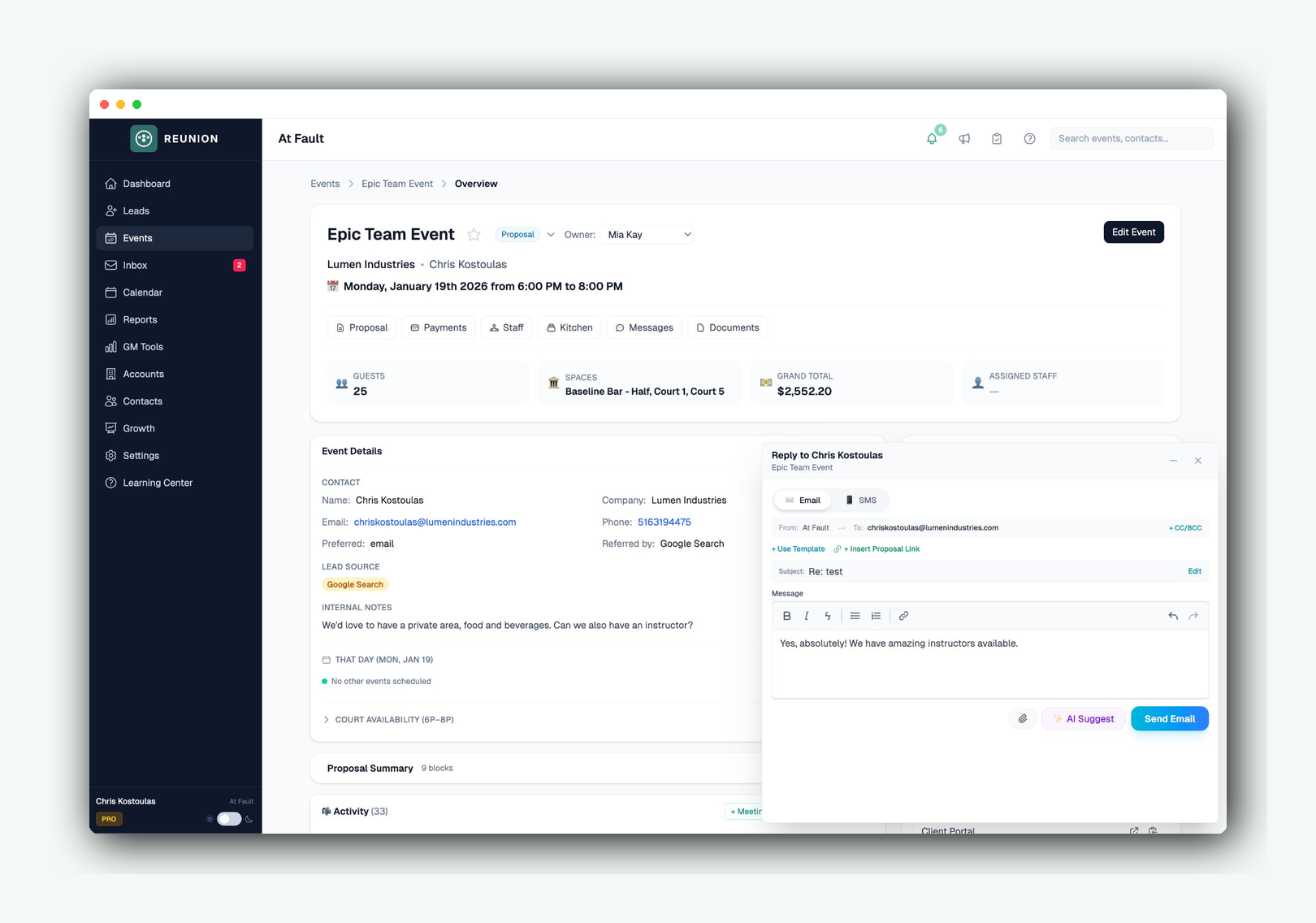
Task: Open the notifications bell with 6 alerts
Action: [932, 138]
